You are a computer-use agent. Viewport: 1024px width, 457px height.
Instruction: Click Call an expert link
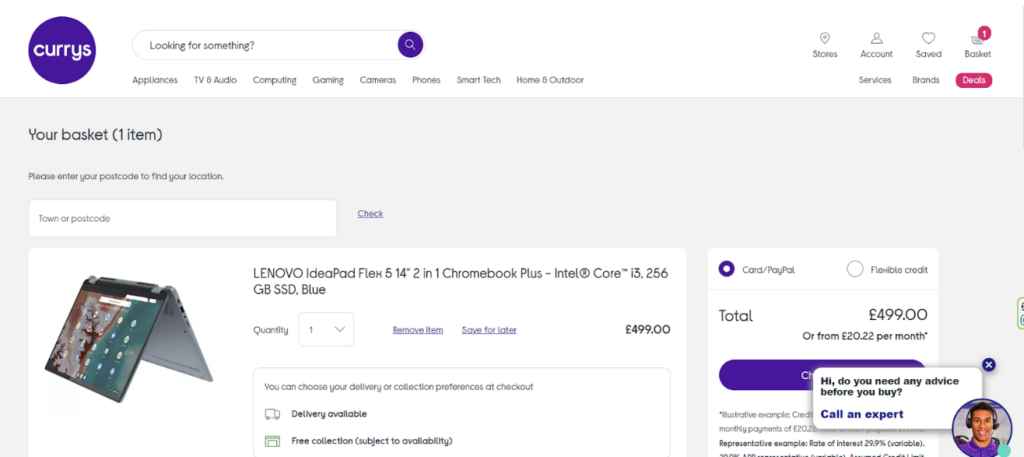pyautogui.click(x=862, y=414)
